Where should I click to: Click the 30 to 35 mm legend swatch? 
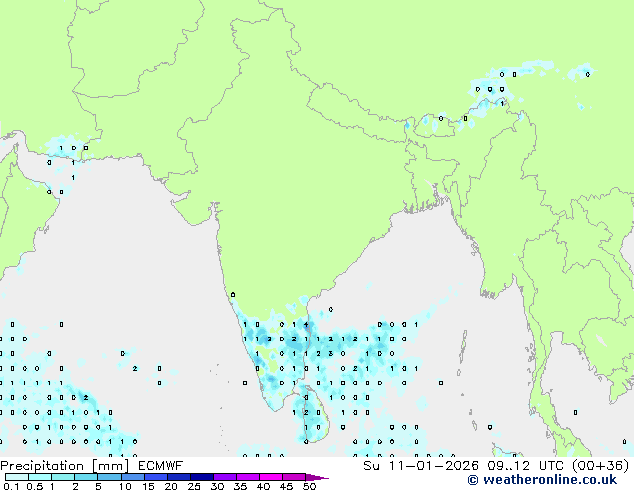pyautogui.click(x=225, y=477)
